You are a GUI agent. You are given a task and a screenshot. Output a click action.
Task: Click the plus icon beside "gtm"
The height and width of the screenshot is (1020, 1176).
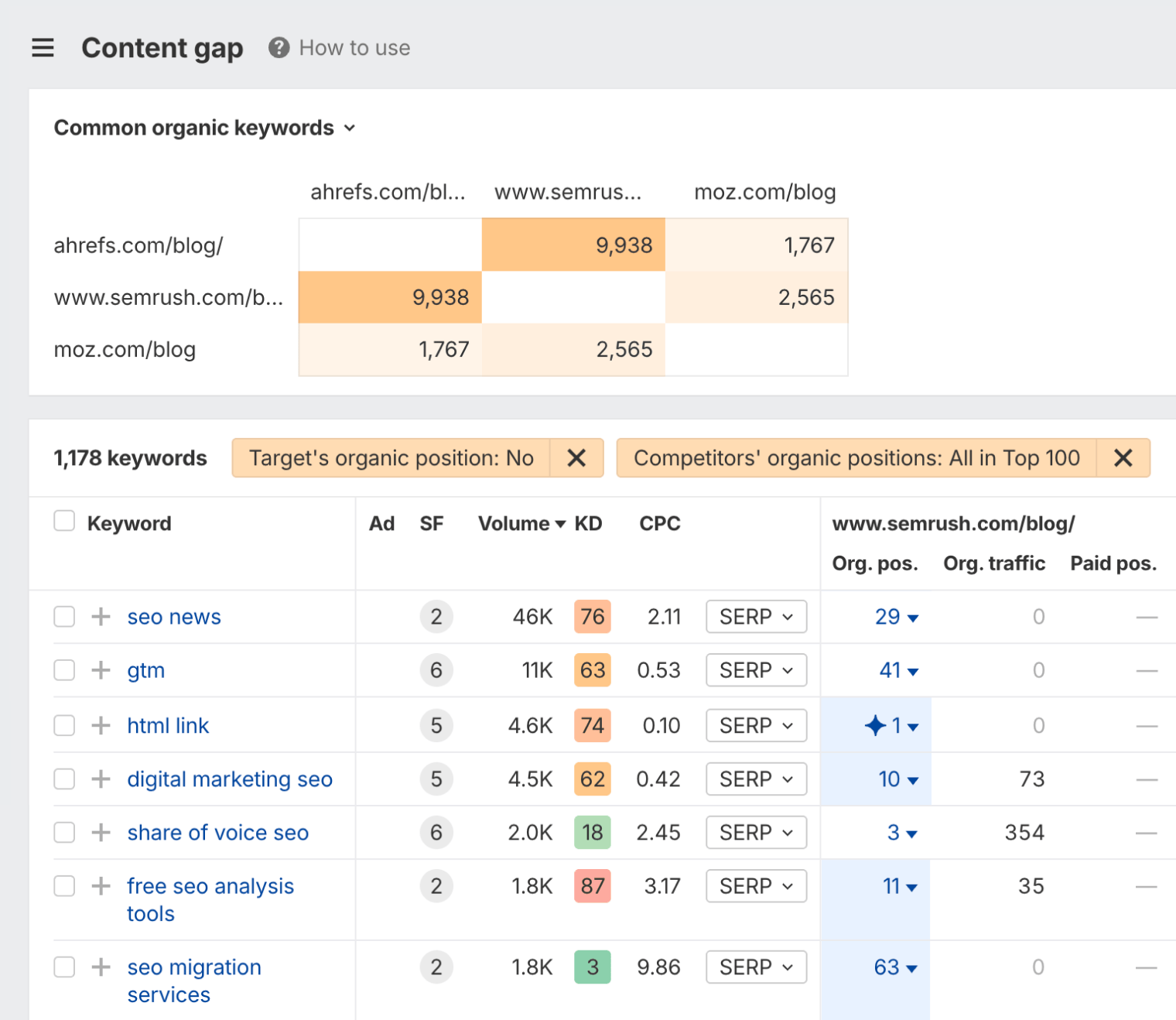(101, 670)
